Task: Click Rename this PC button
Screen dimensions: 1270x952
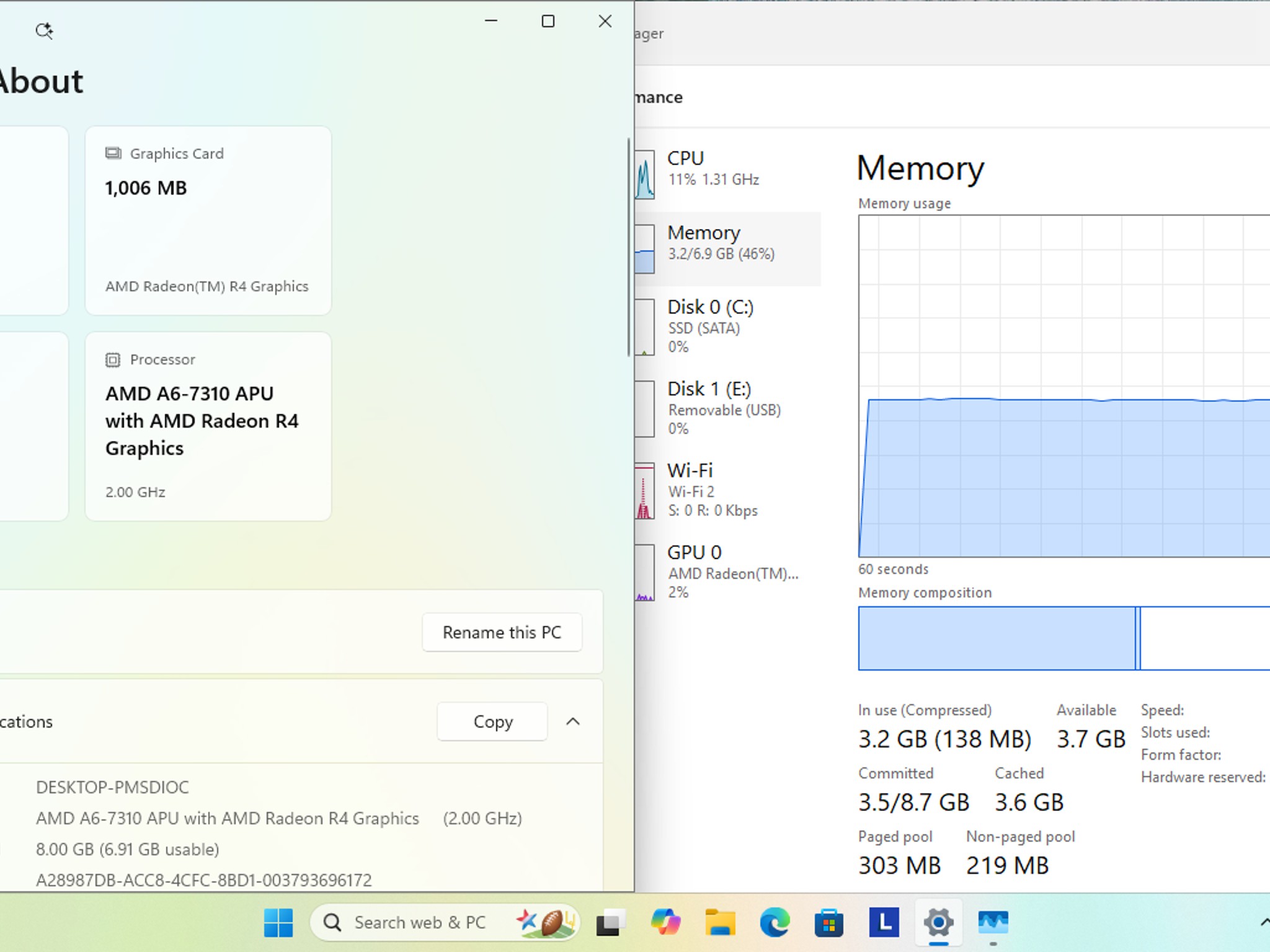Action: point(502,632)
